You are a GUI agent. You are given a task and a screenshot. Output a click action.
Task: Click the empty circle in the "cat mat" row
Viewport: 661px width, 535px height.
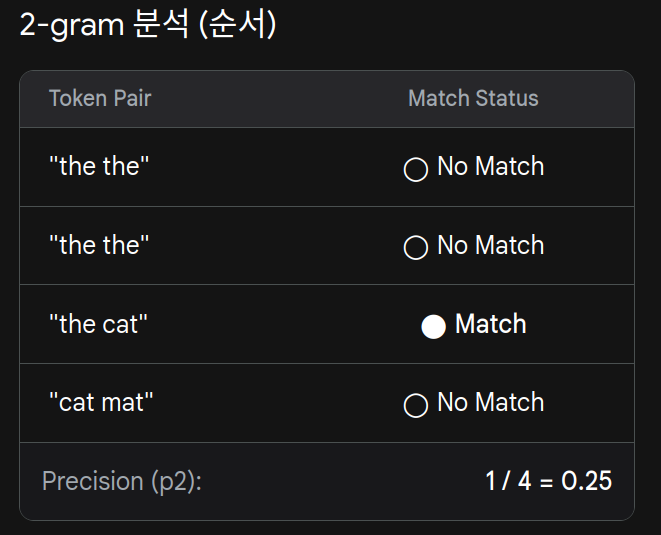(416, 405)
